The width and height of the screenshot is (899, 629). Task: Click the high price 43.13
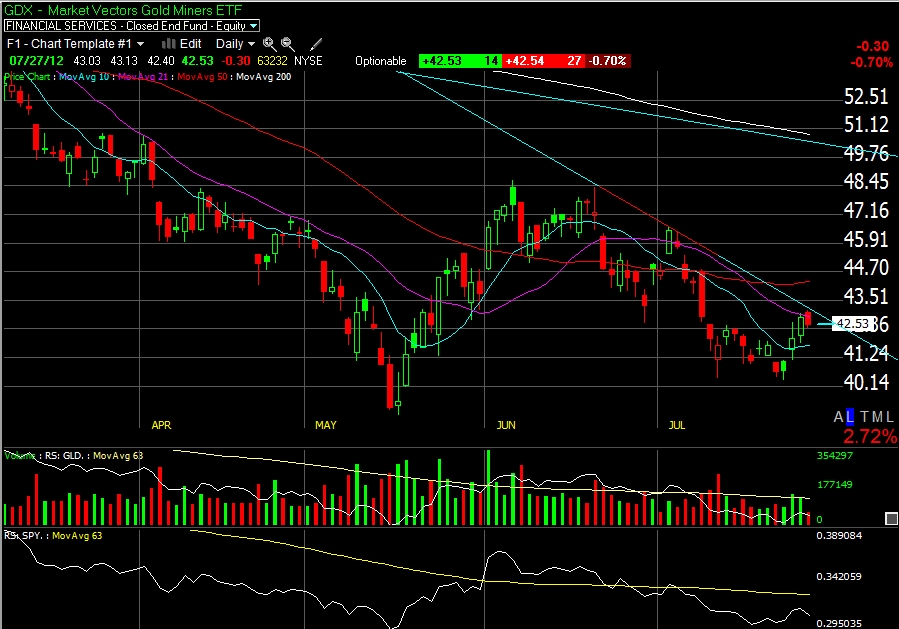tap(124, 61)
